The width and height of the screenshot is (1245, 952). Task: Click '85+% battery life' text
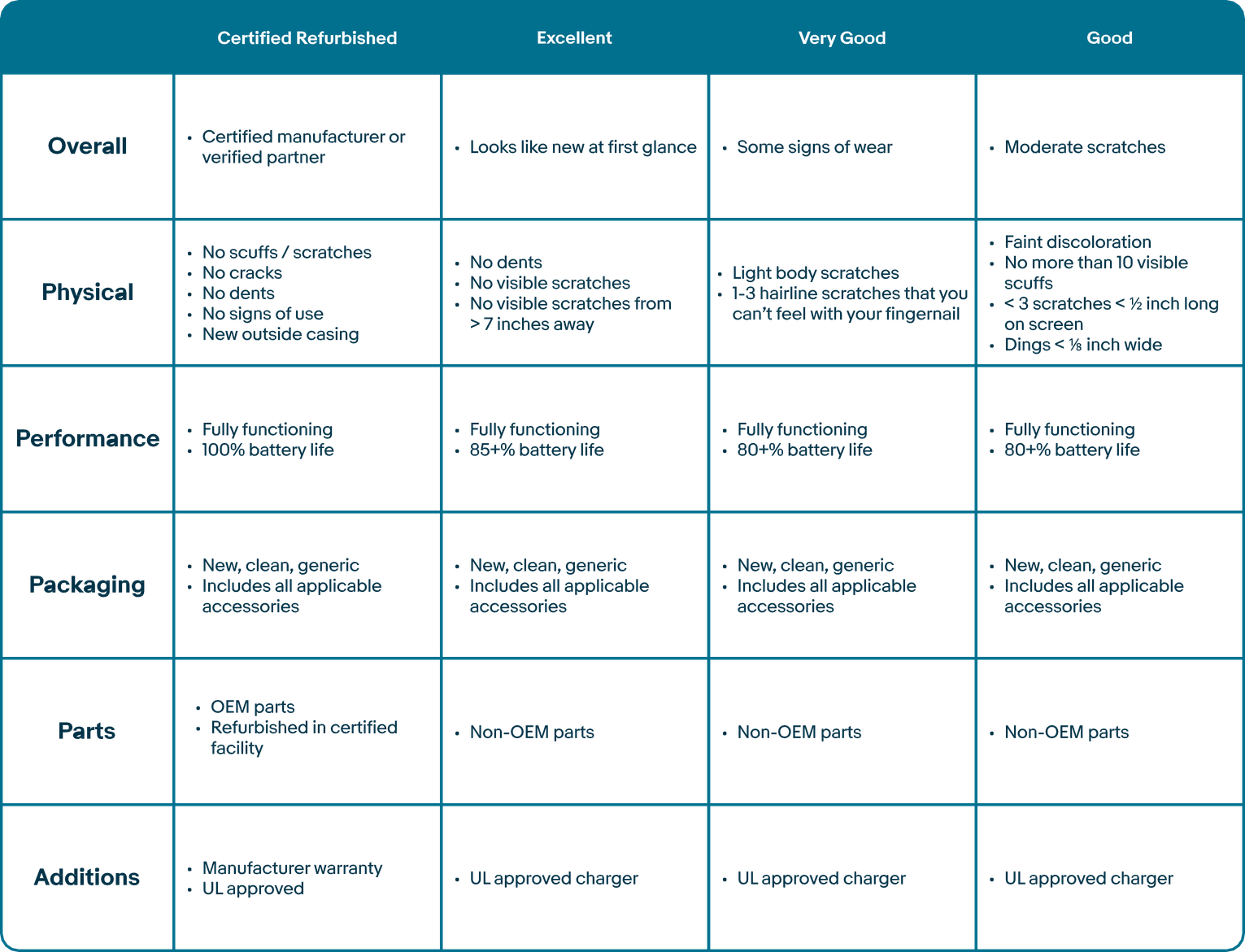click(x=537, y=450)
